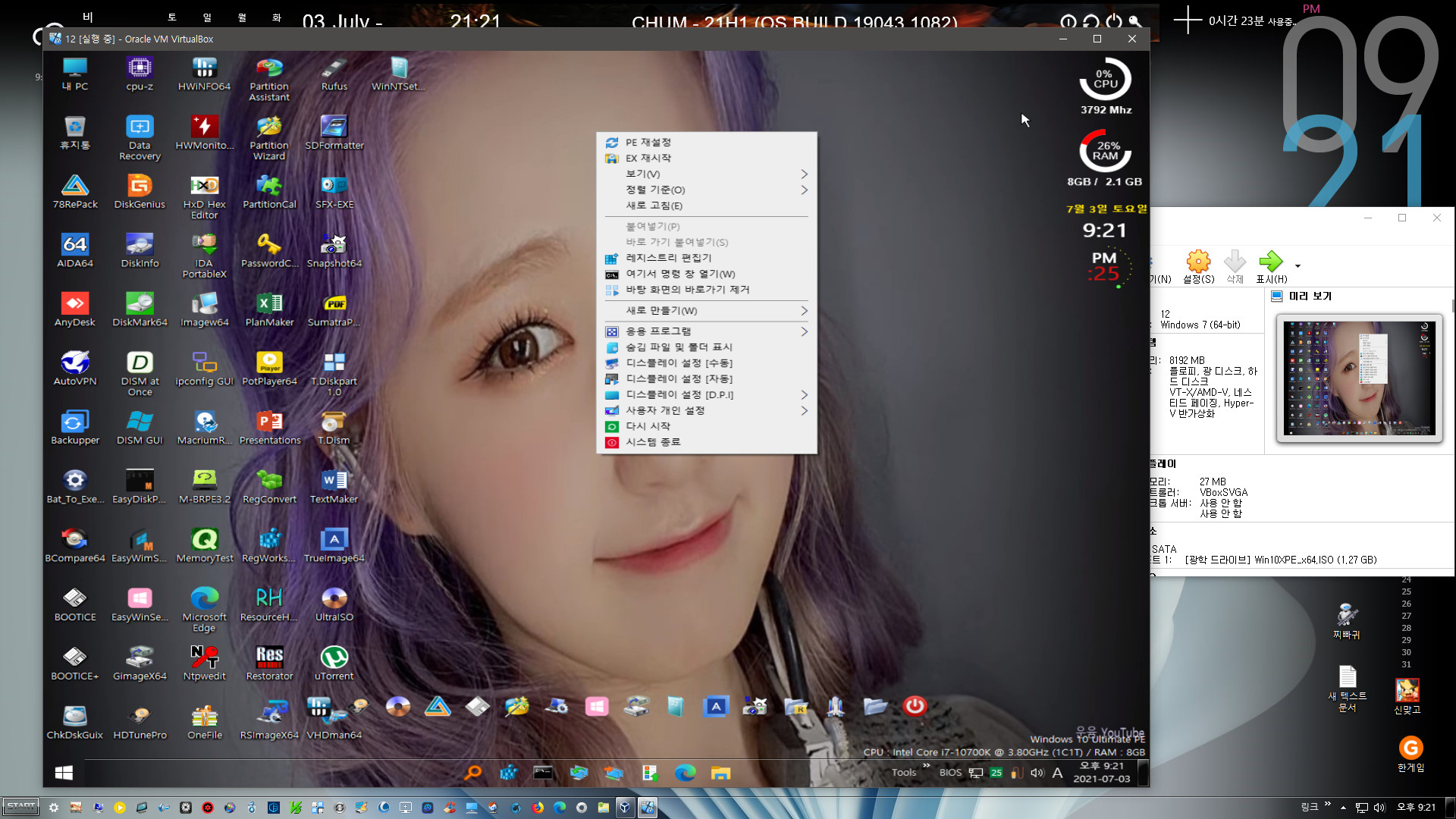The image size is (1456, 819).
Task: Launch Ntpwedit desktop icon
Action: 204,663
